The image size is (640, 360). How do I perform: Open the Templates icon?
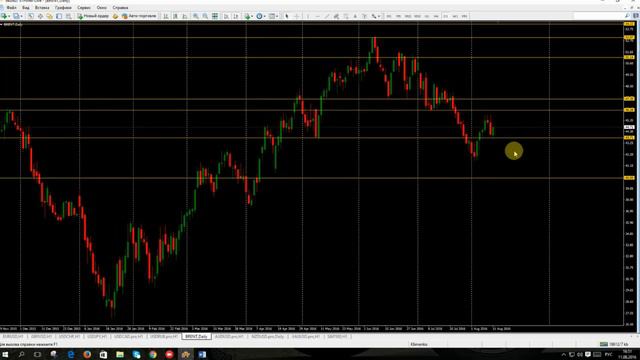[x=271, y=16]
